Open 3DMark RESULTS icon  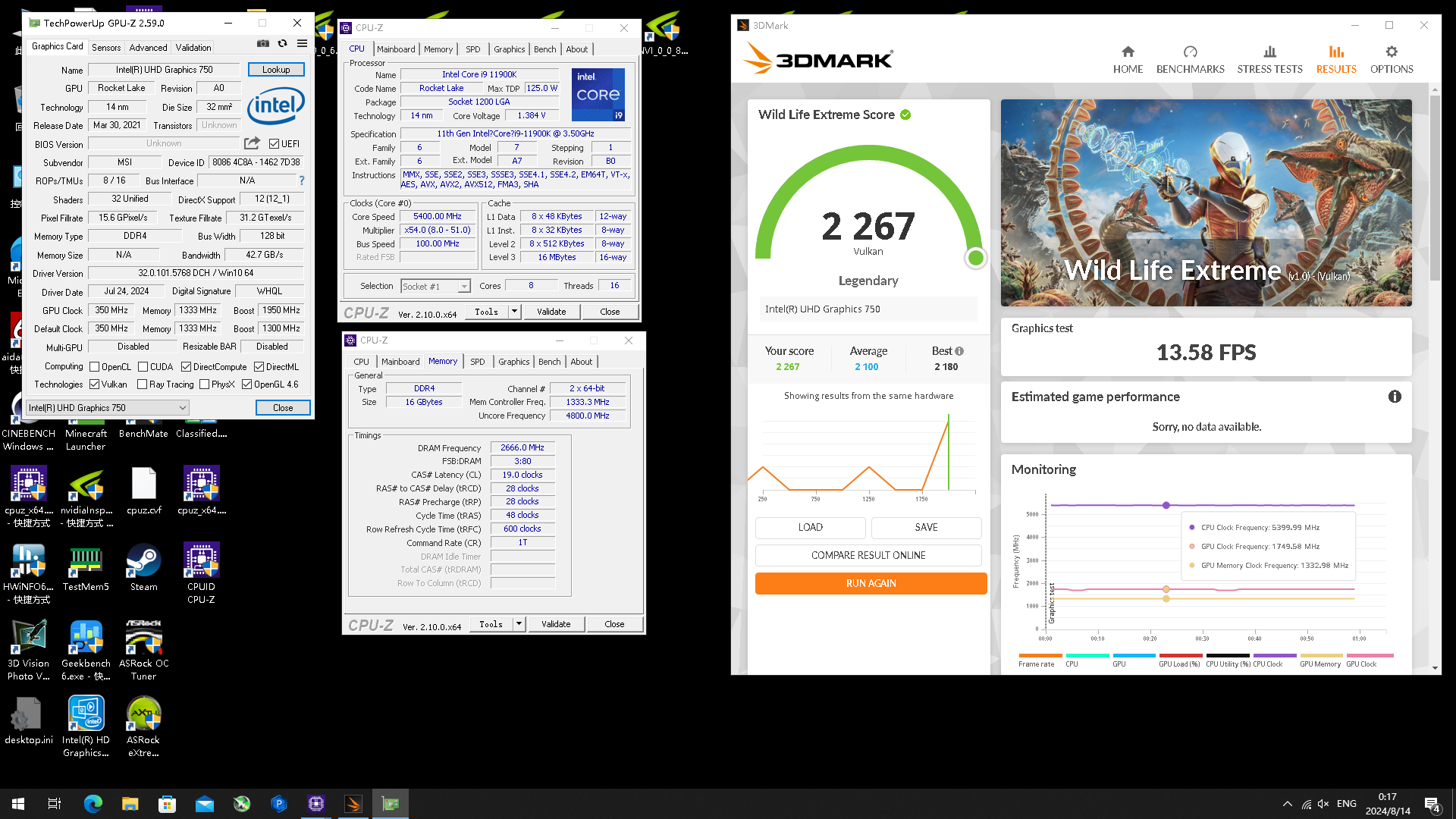coord(1336,52)
